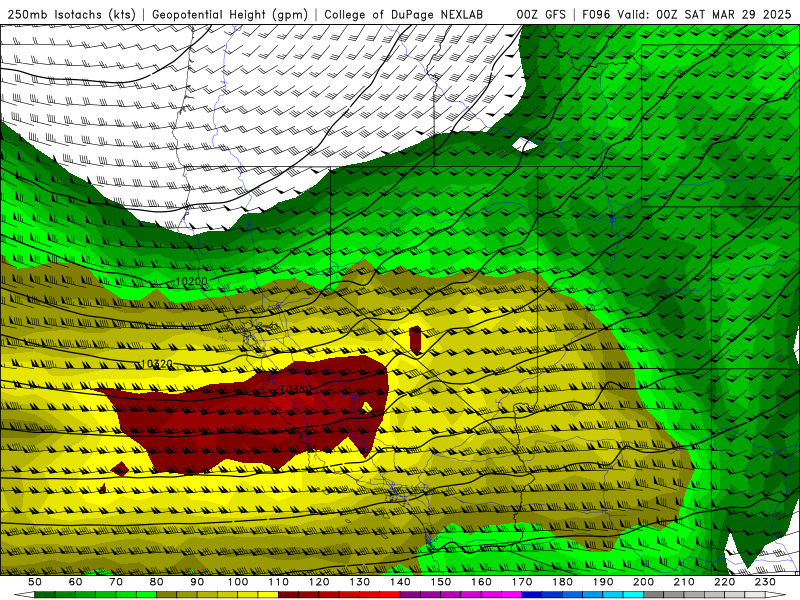Click the '250mb Isotachs (kts)' title text
This screenshot has height=600, width=800.
[71, 14]
